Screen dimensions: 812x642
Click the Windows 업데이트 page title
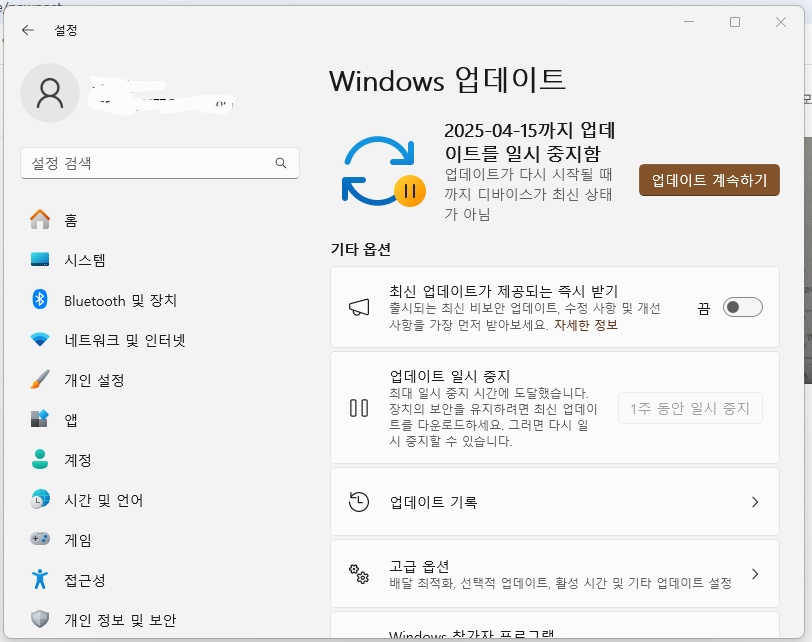coord(447,80)
